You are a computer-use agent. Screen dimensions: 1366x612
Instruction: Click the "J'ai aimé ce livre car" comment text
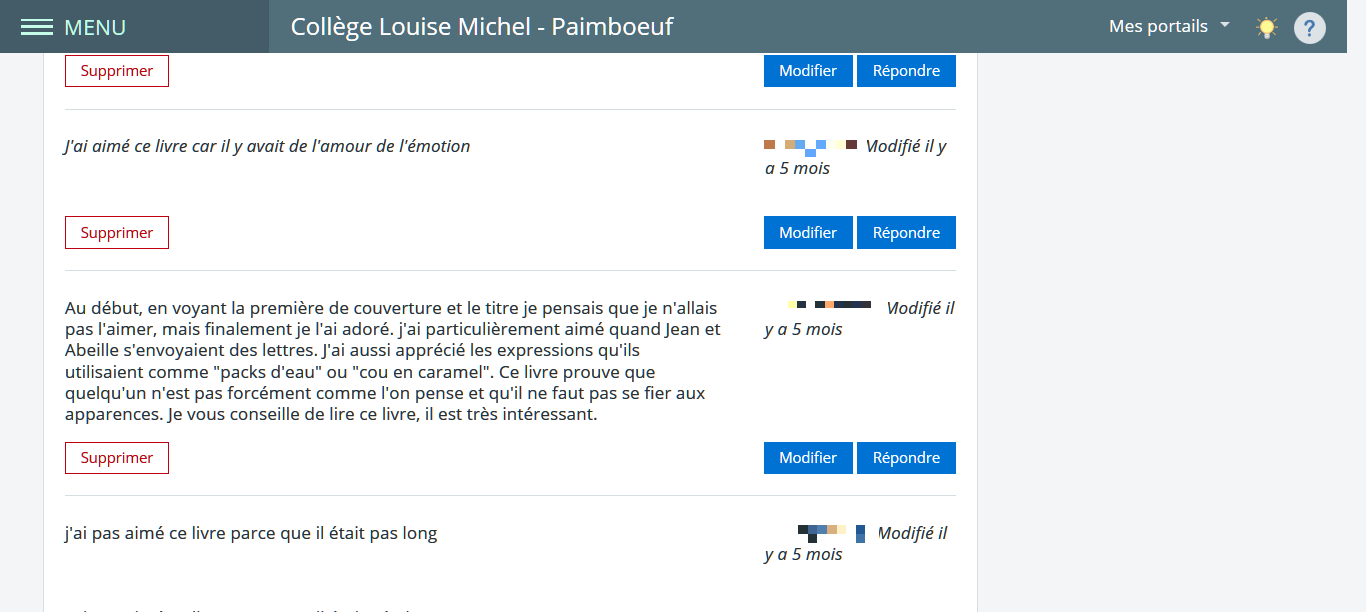267,147
